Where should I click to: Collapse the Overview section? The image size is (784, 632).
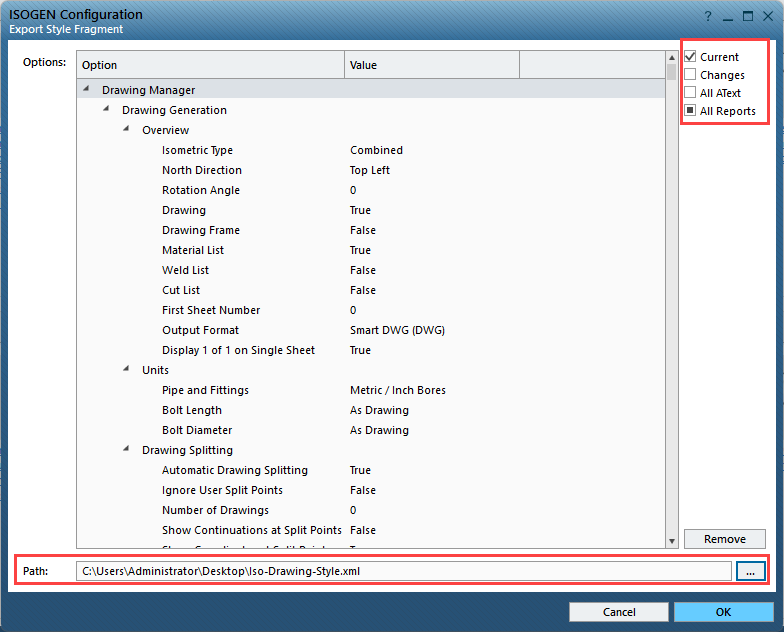click(x=127, y=130)
